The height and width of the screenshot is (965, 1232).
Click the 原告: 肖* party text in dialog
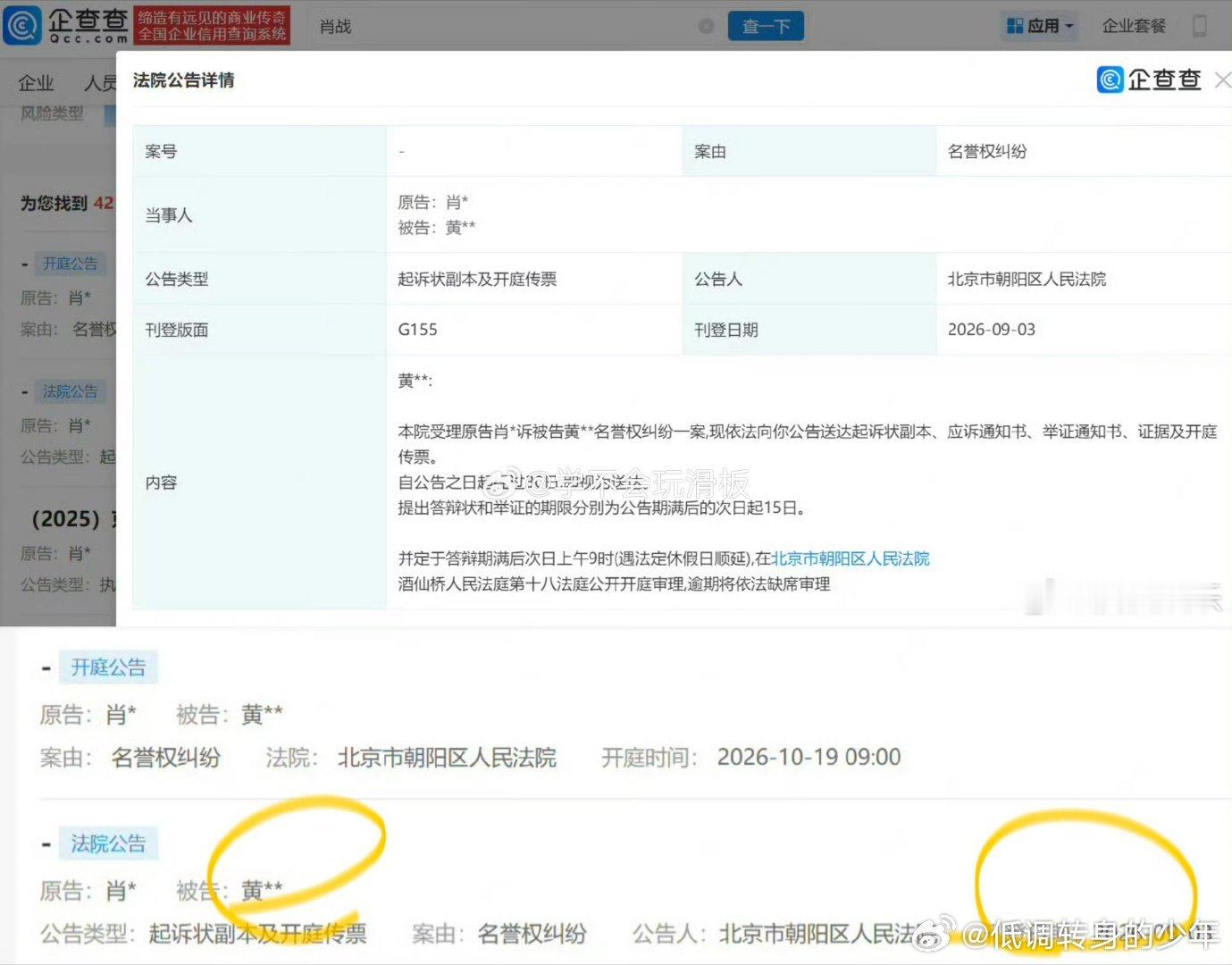pyautogui.click(x=433, y=202)
